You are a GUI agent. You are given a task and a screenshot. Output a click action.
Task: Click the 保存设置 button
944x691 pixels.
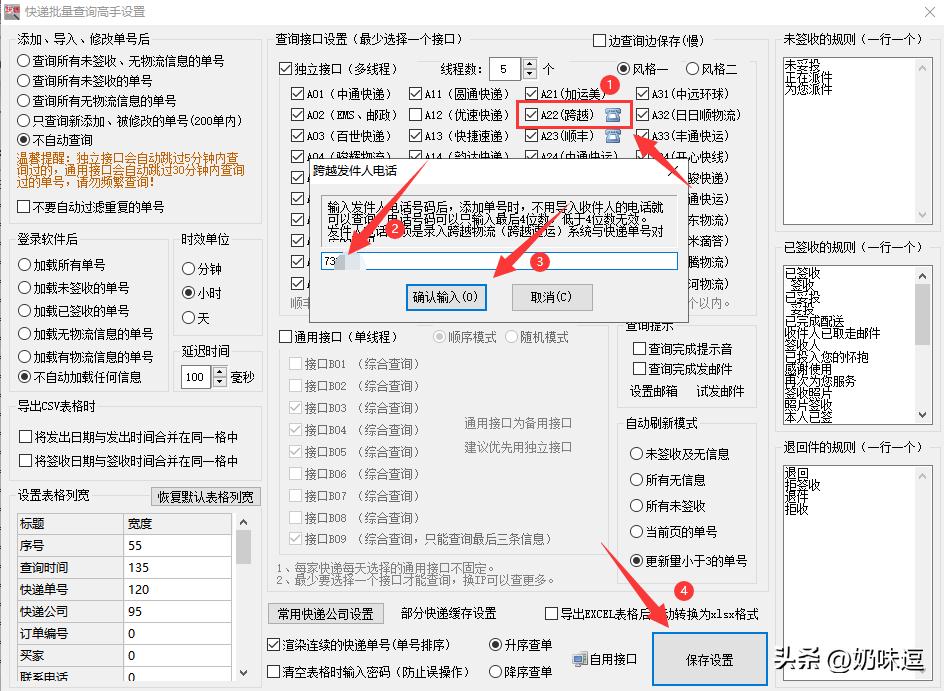coord(709,659)
